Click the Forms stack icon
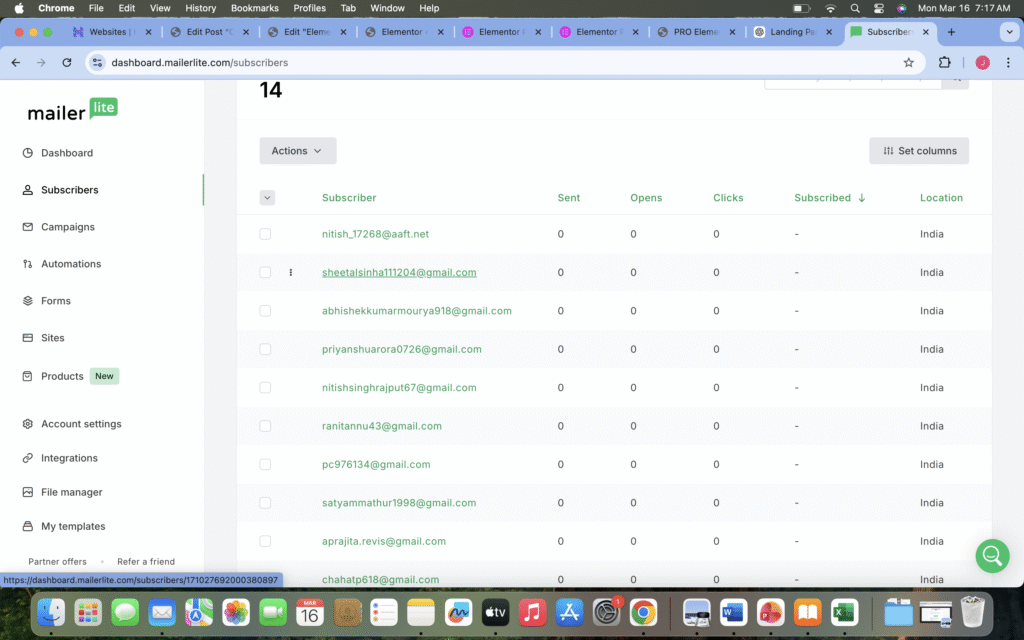Viewport: 1024px width, 640px height. (28, 301)
